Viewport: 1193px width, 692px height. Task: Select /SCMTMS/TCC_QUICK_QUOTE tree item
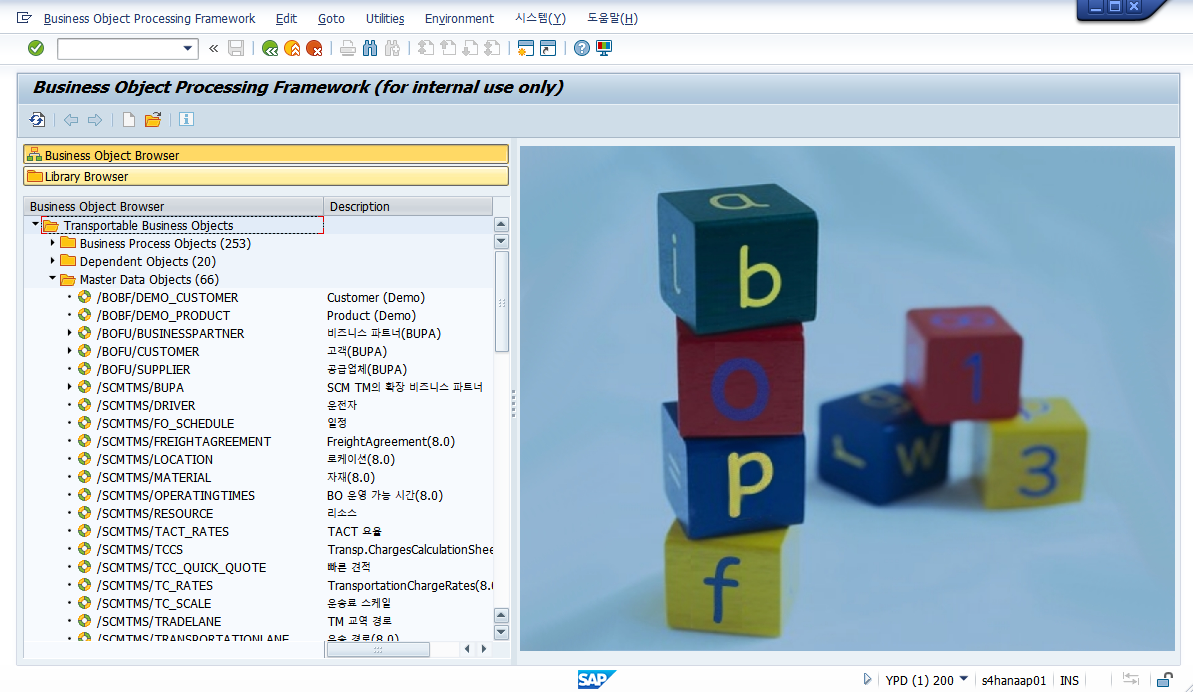click(x=181, y=567)
